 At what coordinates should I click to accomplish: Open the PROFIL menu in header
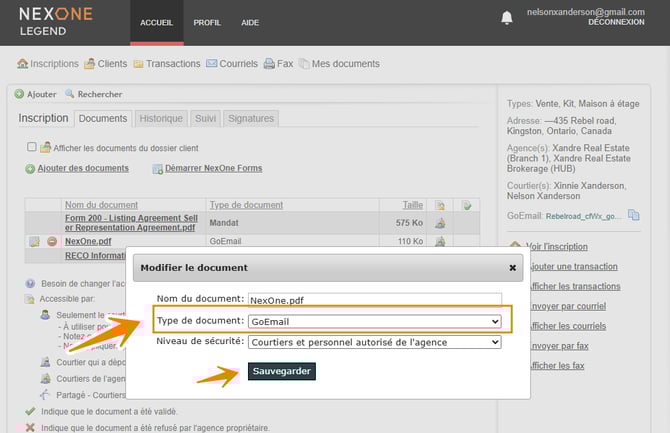(x=207, y=22)
